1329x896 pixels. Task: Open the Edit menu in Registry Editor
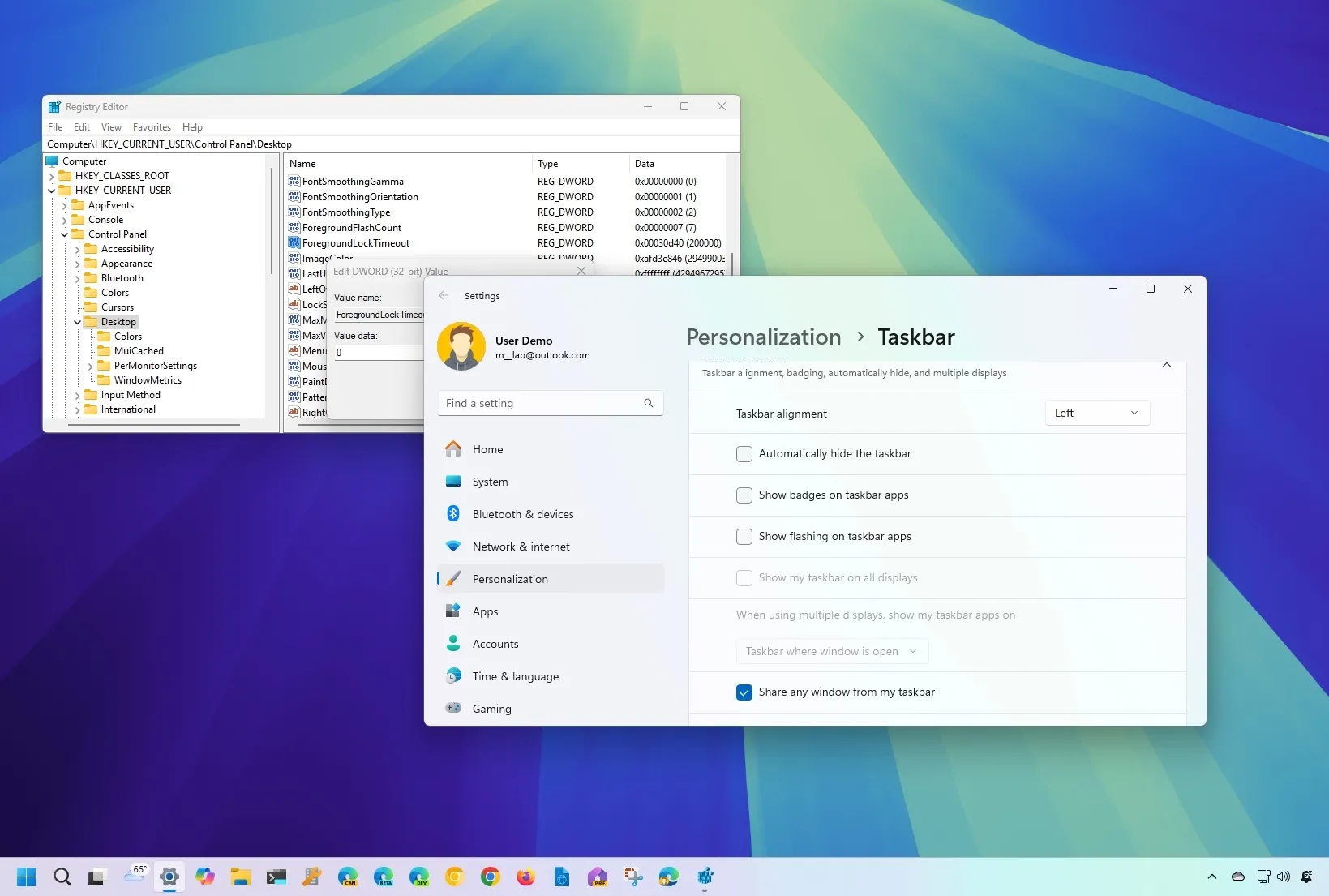[81, 127]
